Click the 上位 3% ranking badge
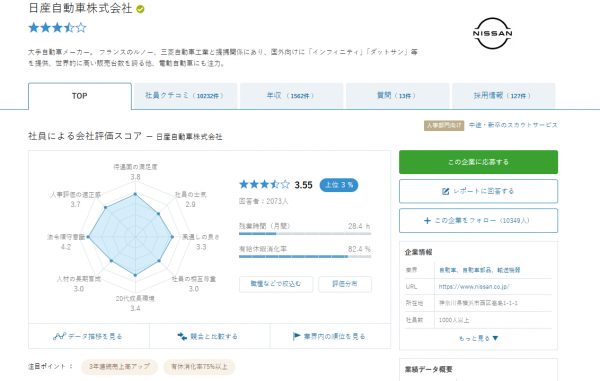 (x=339, y=185)
